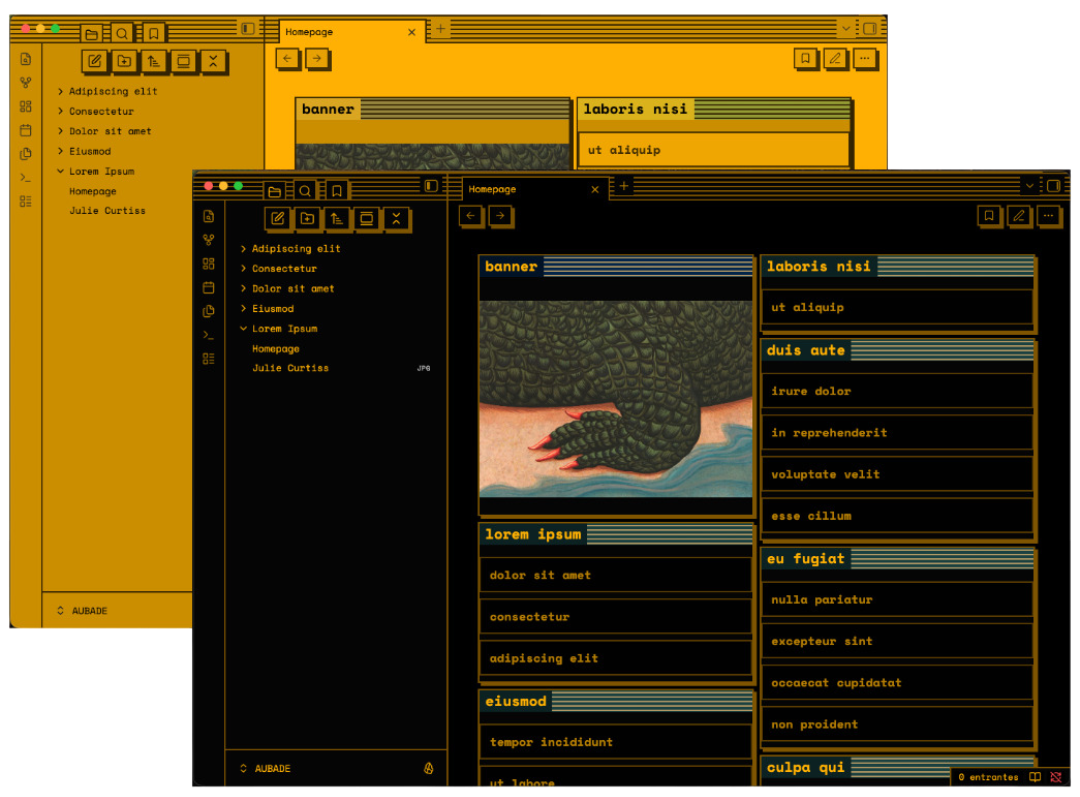The image size is (1080, 797).
Task: Click book icon in dark window status bar
Action: pos(1035,777)
